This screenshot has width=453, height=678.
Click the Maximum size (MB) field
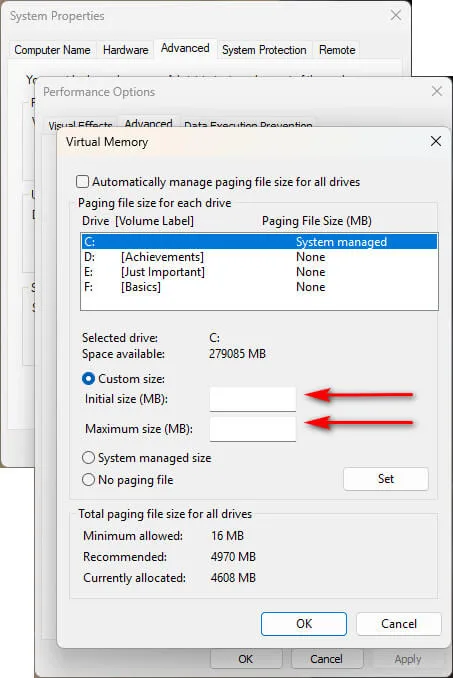point(253,429)
